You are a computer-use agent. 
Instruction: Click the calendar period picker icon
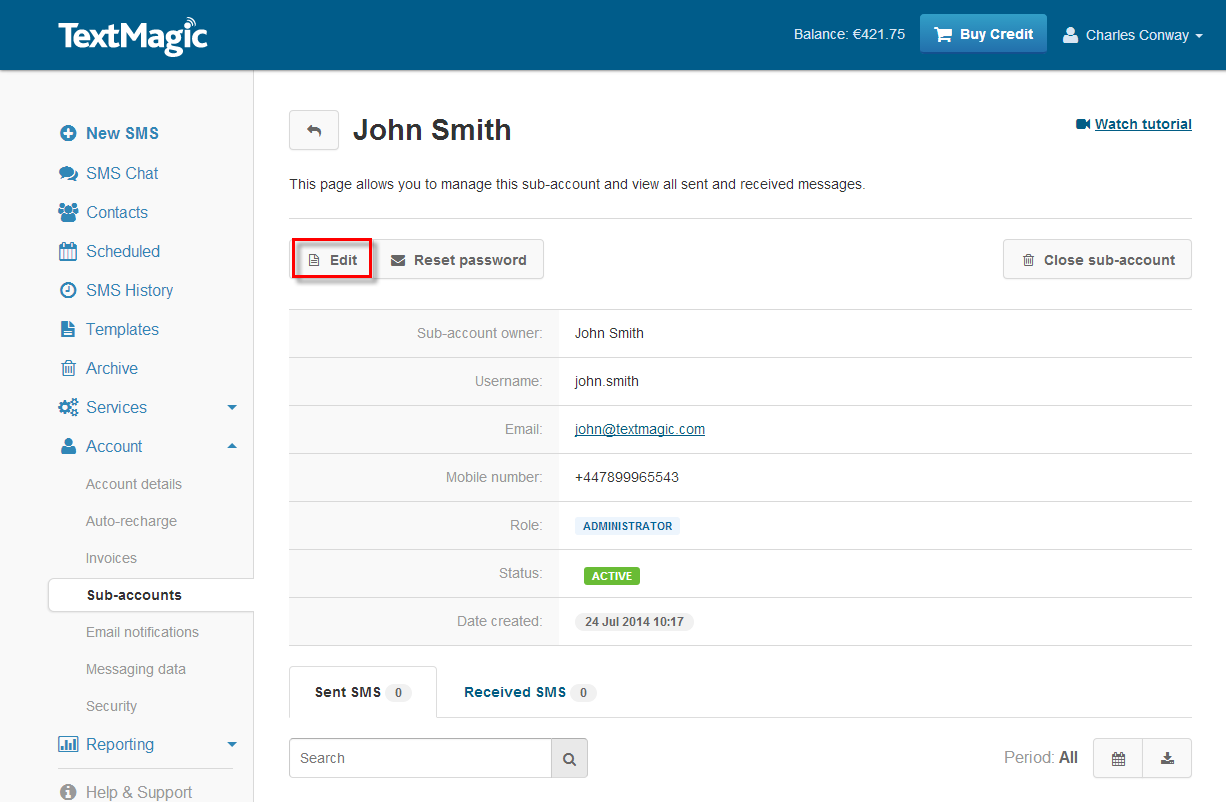[1118, 759]
